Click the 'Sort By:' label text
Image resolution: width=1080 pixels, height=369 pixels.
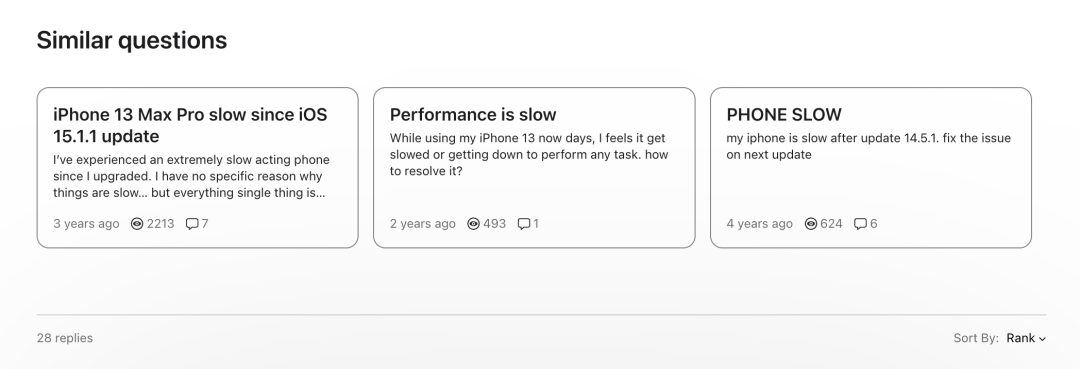976,338
